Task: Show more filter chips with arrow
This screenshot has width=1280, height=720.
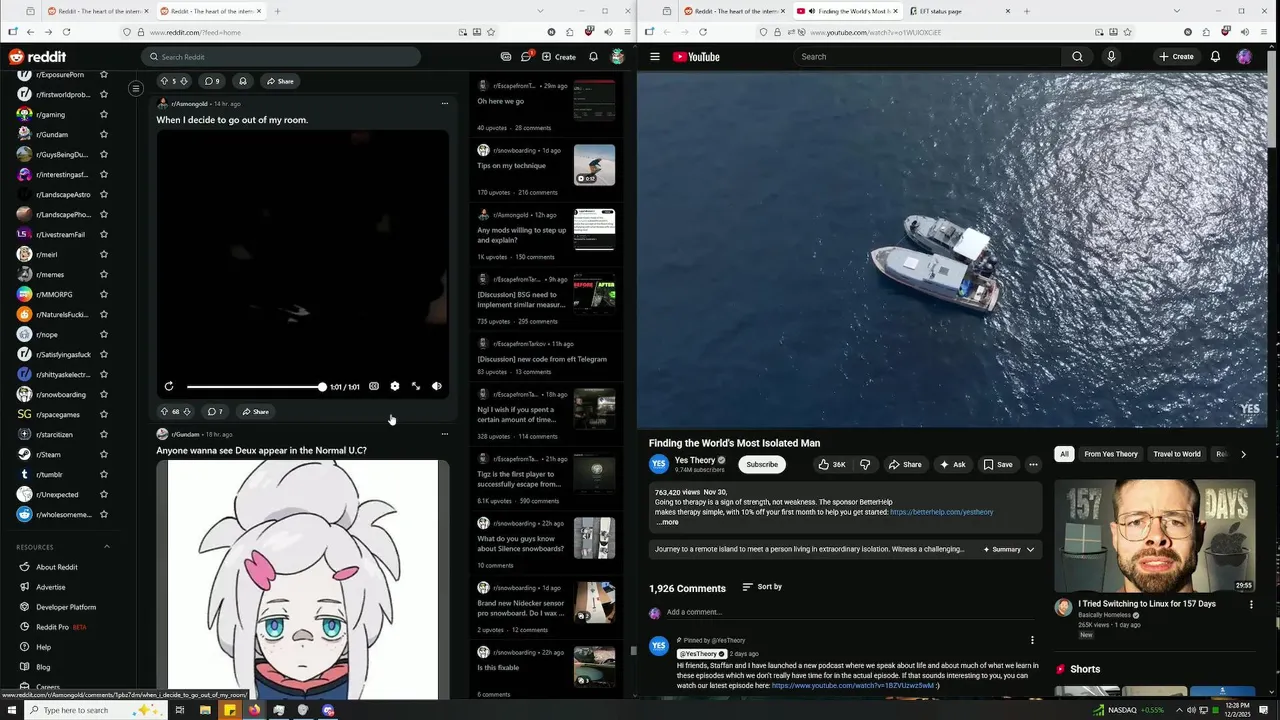Action: (1243, 454)
